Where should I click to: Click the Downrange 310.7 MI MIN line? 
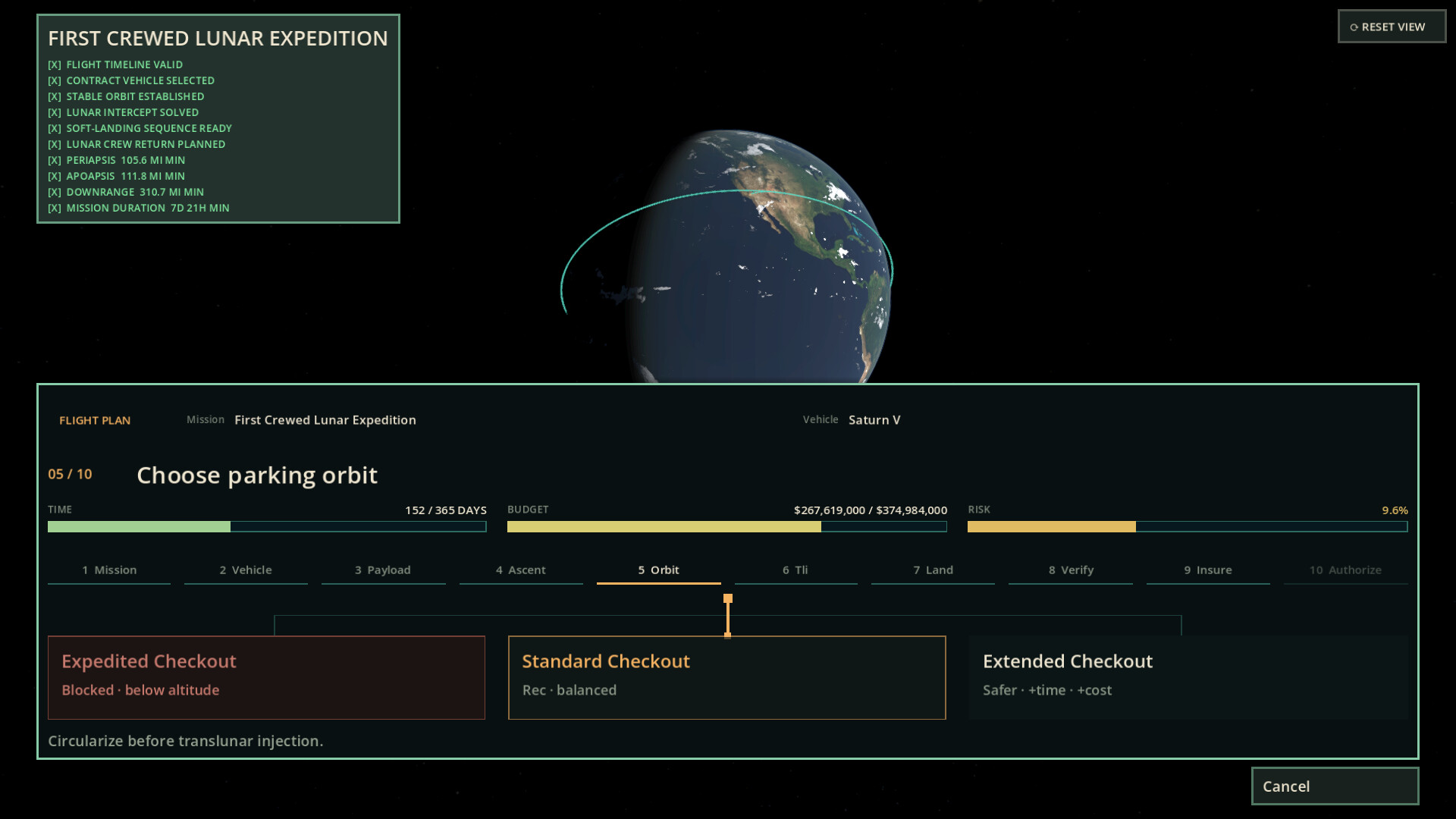pyautogui.click(x=126, y=193)
